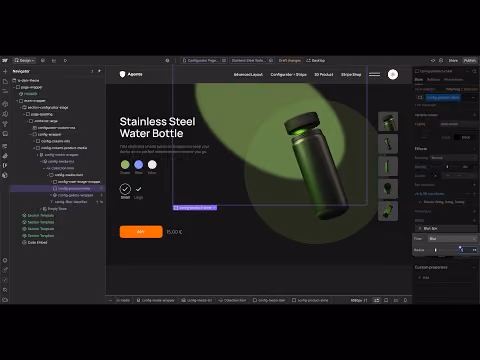The image size is (480, 360).
Task: Open the Configurator Page dropdown
Action: [x=203, y=60]
